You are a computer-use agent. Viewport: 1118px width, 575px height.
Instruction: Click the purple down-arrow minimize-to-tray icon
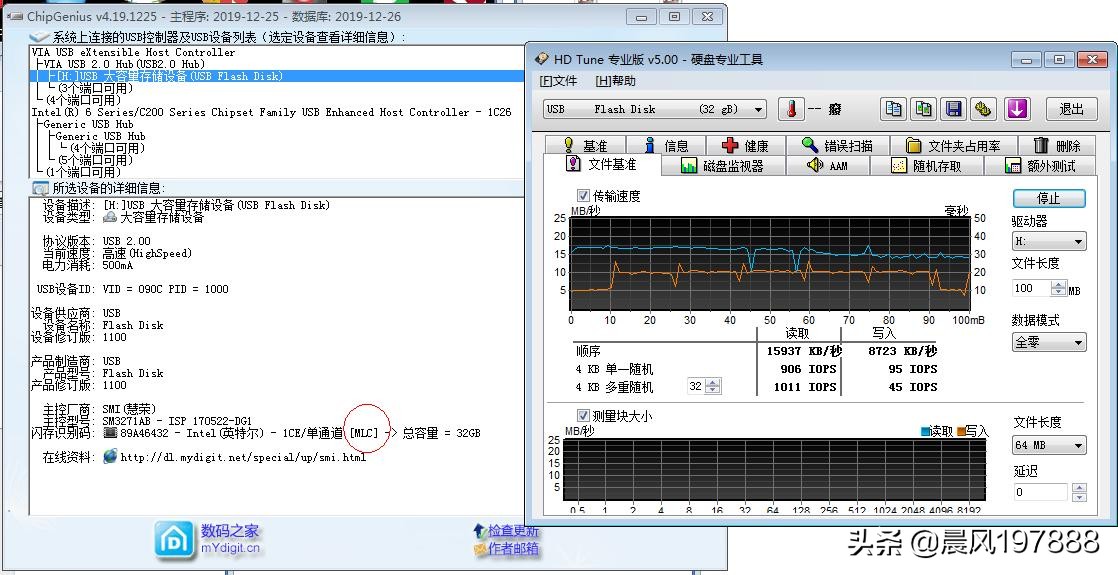1017,109
